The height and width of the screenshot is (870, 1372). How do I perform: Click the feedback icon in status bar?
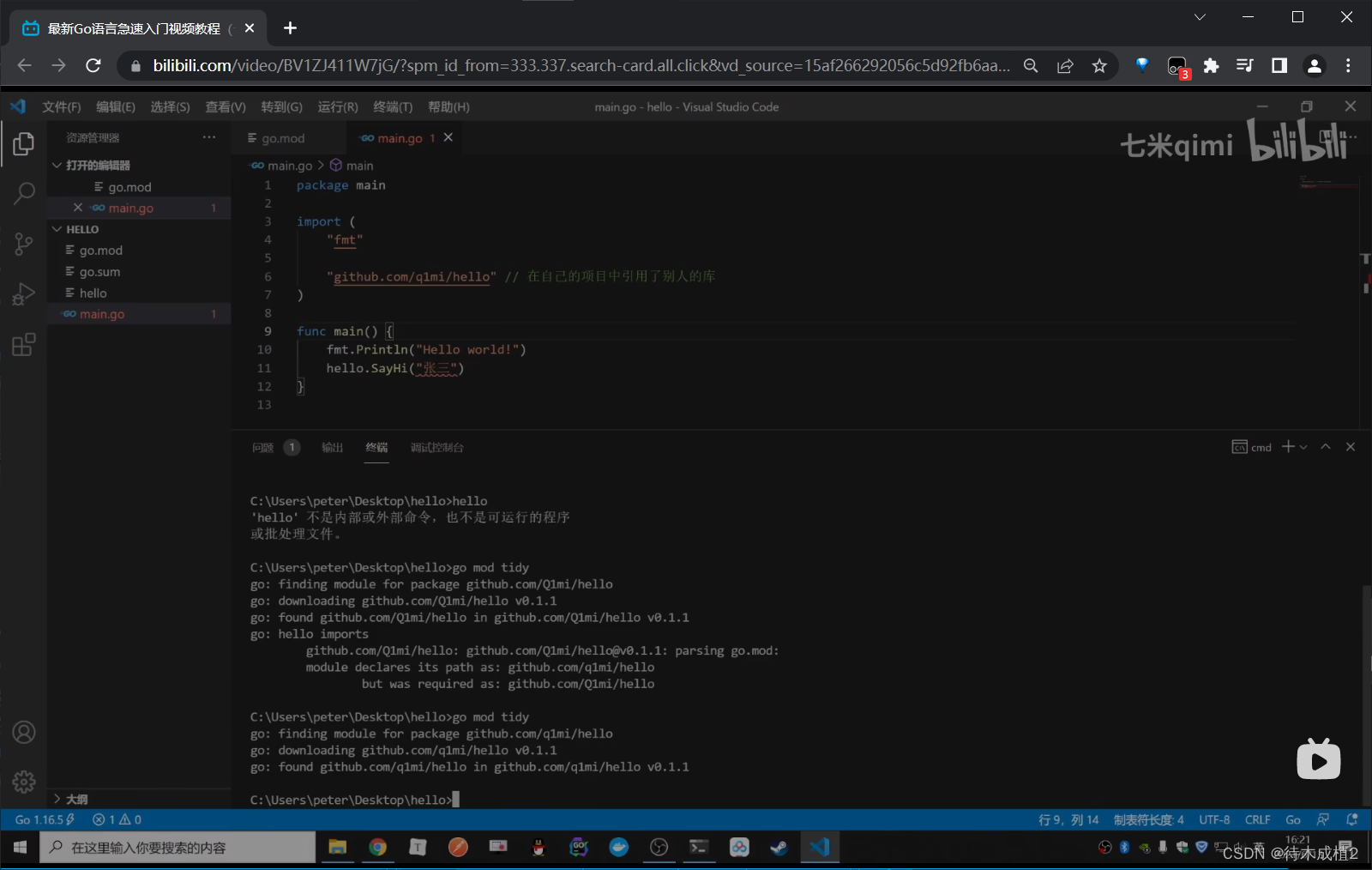(1323, 819)
